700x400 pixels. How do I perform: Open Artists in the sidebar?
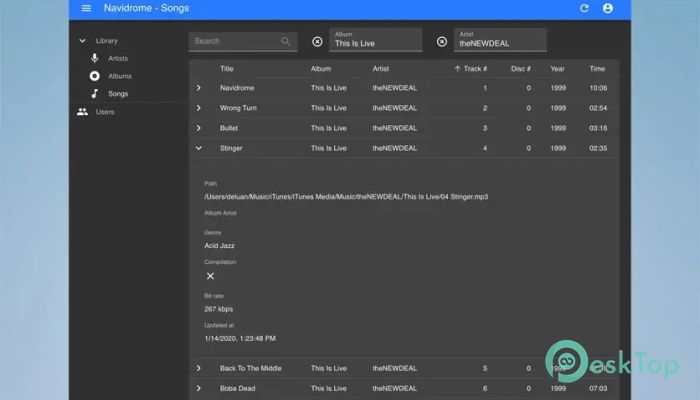[118, 58]
